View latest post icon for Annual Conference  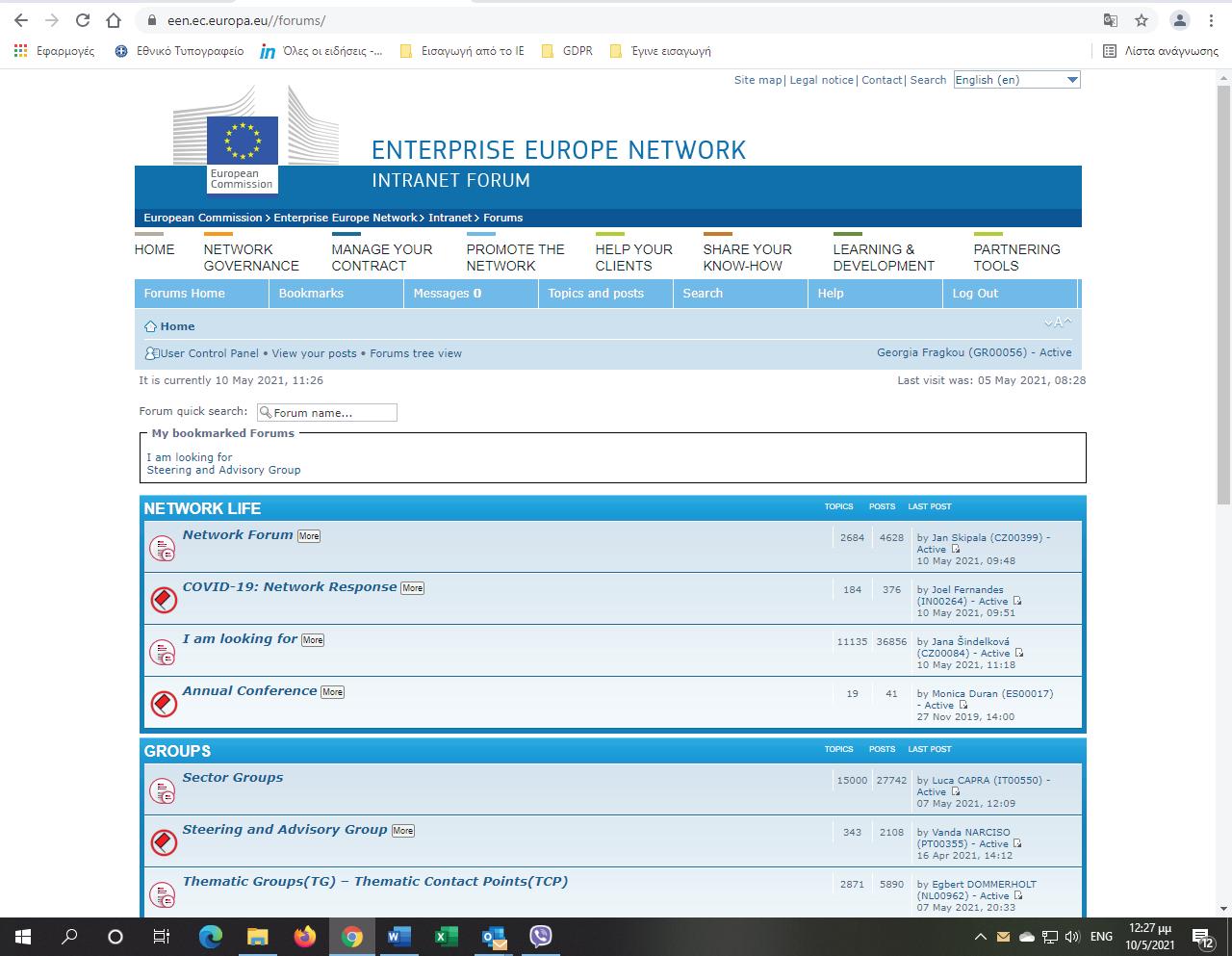click(x=962, y=705)
